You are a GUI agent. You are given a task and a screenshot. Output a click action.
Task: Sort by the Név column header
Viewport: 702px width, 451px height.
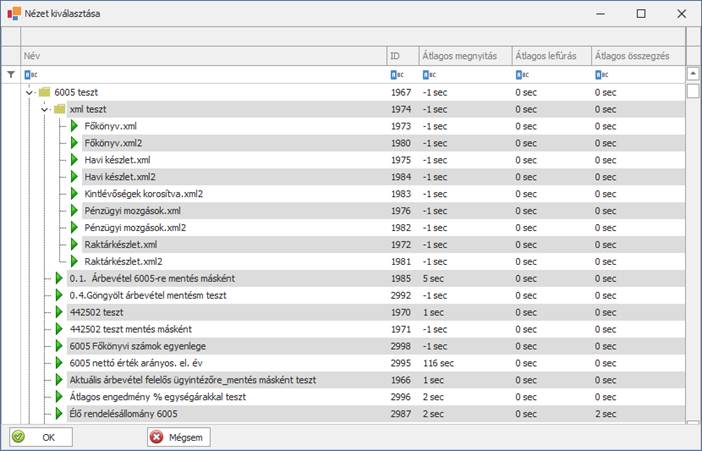[200, 56]
